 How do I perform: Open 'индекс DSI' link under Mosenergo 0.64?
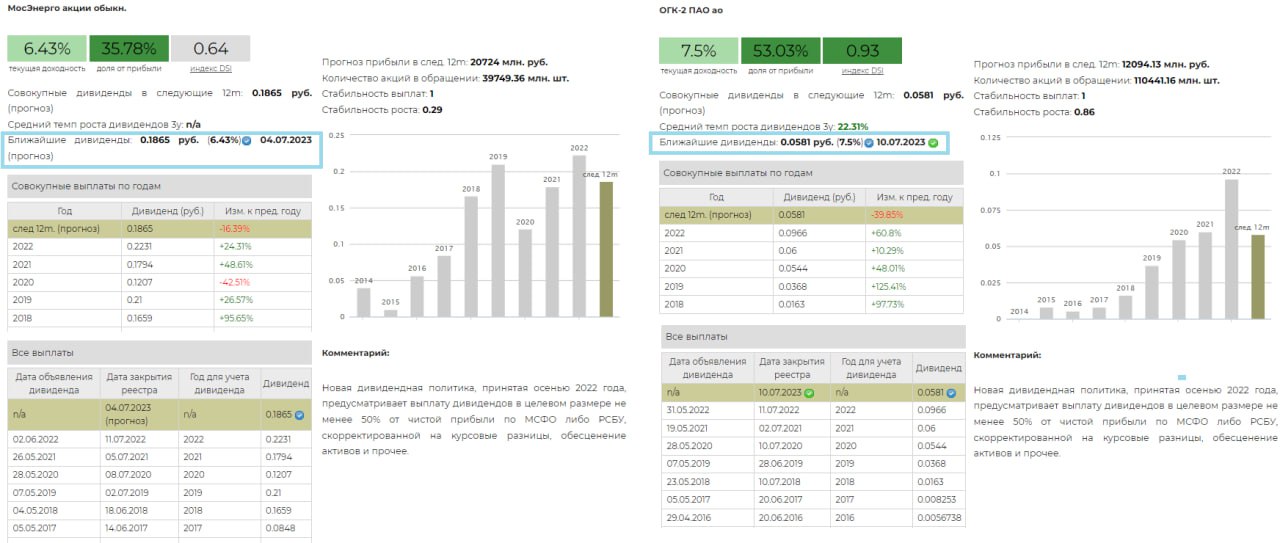[x=210, y=68]
